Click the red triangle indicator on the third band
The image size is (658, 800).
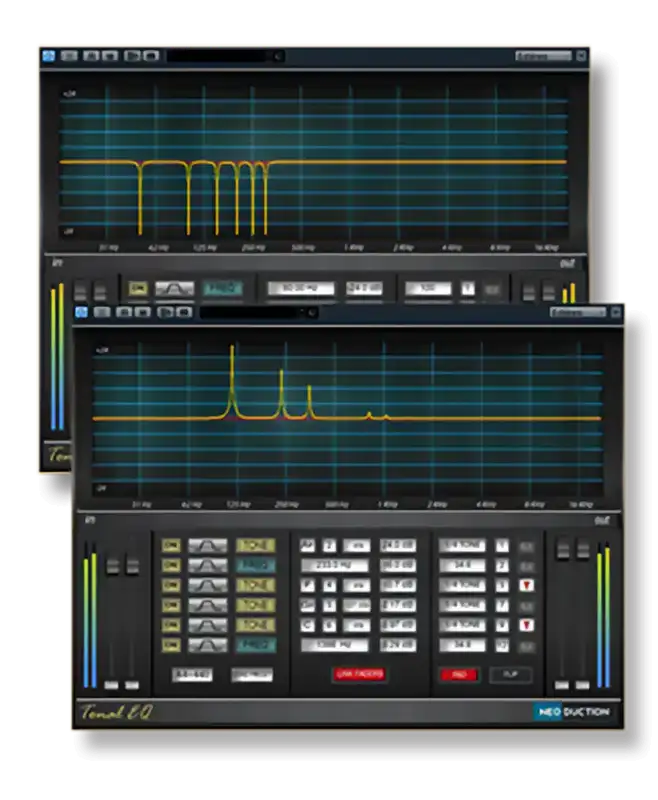tap(526, 586)
